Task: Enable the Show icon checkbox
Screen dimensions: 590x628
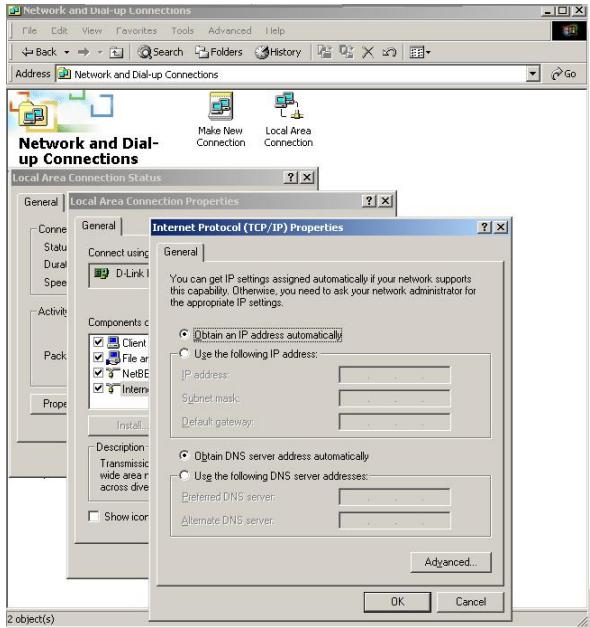Action: click(94, 516)
